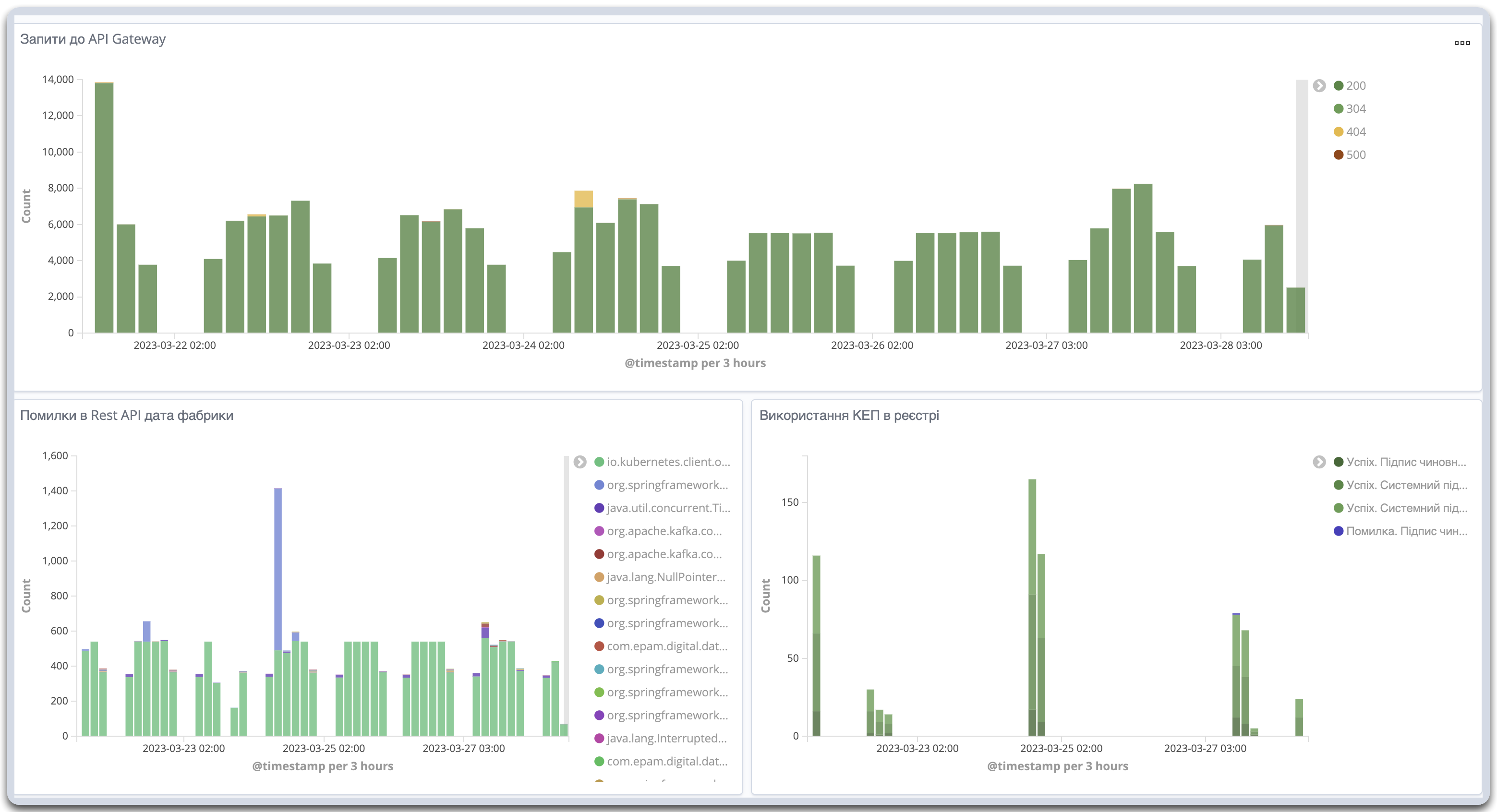Viewport: 1497px width, 812px height.
Task: Collapse the Rest API errors legend
Action: [x=579, y=462]
